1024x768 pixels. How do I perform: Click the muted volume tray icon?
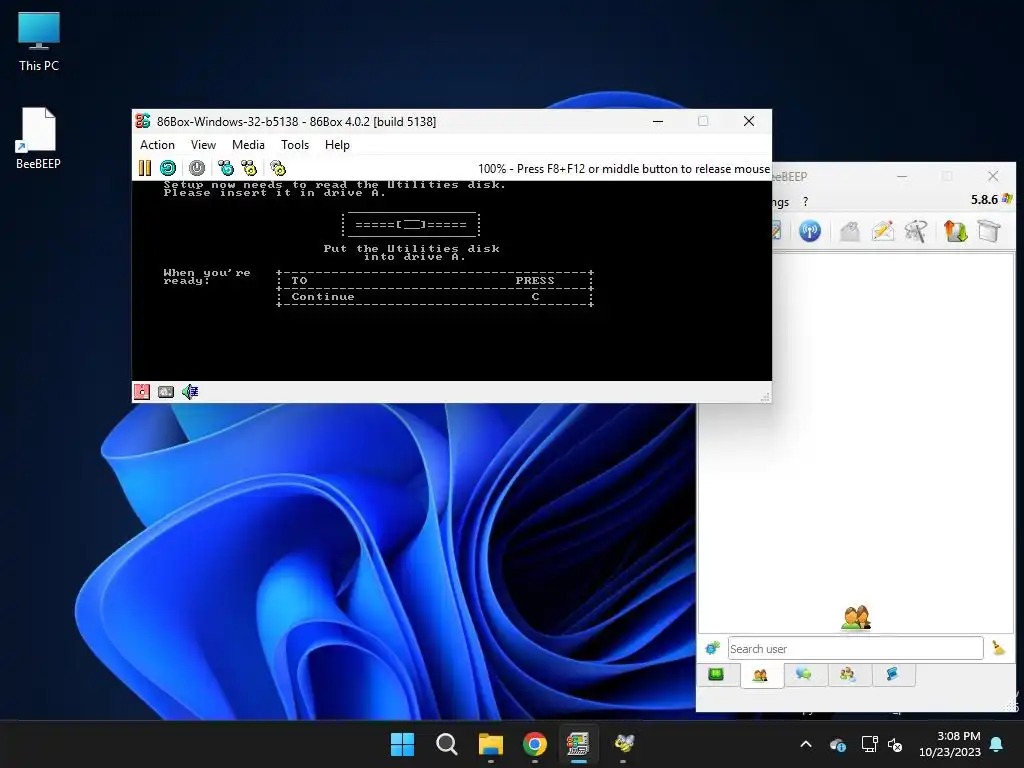click(x=895, y=744)
